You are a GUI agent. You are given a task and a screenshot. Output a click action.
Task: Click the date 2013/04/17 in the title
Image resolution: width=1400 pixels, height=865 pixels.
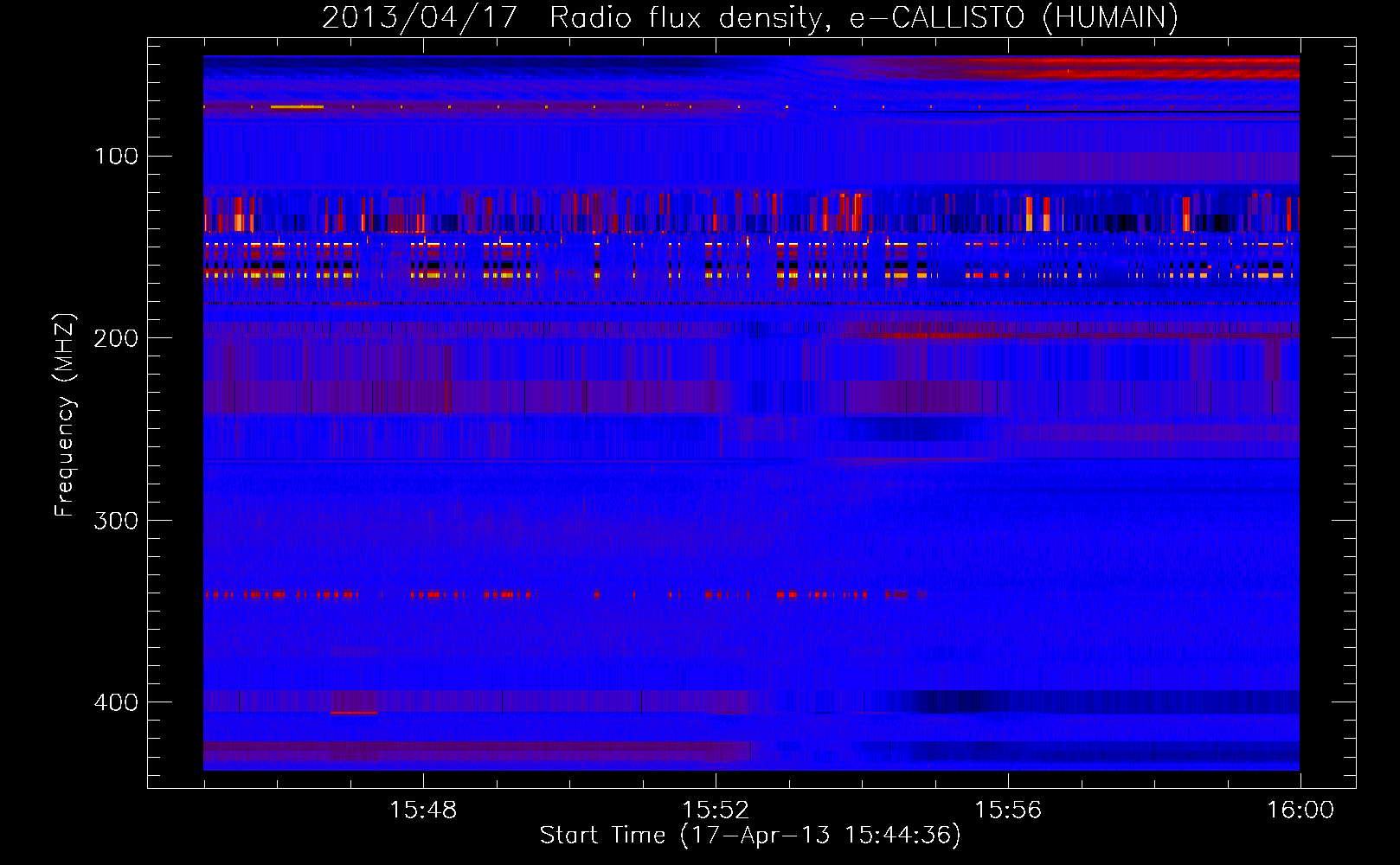coord(420,17)
